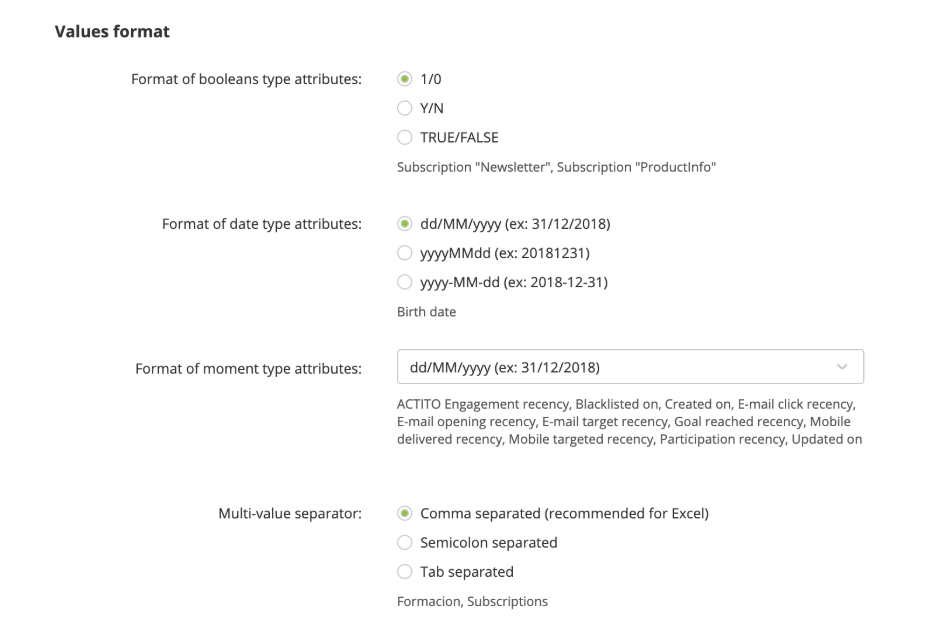The width and height of the screenshot is (936, 621).
Task: Choose the Semicolon separated option
Action: (404, 543)
